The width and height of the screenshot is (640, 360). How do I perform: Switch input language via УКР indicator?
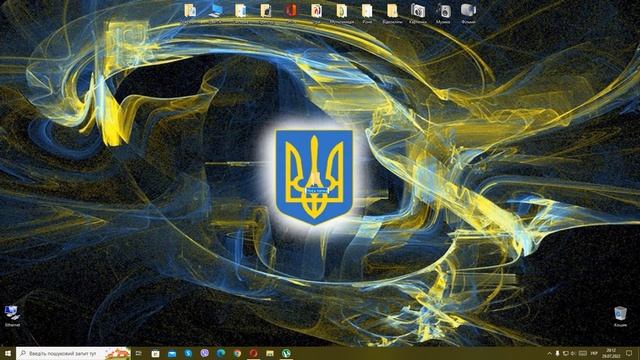click(594, 353)
